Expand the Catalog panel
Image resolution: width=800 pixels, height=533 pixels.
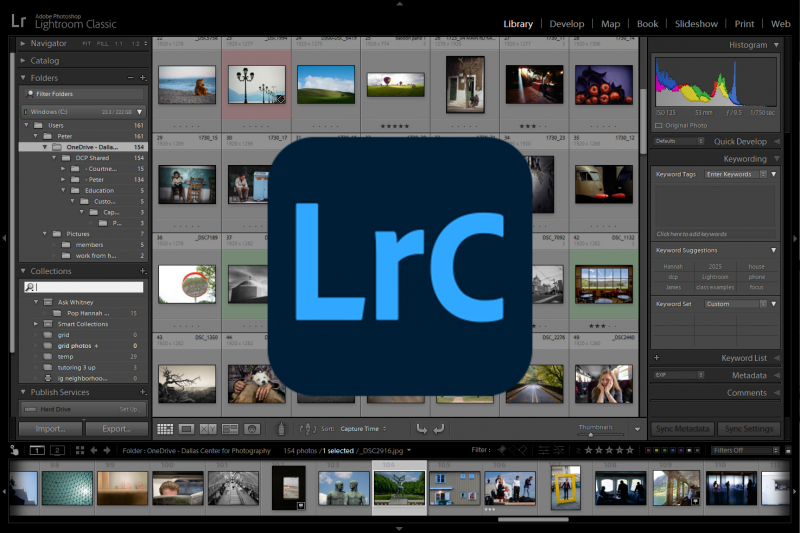point(23,61)
